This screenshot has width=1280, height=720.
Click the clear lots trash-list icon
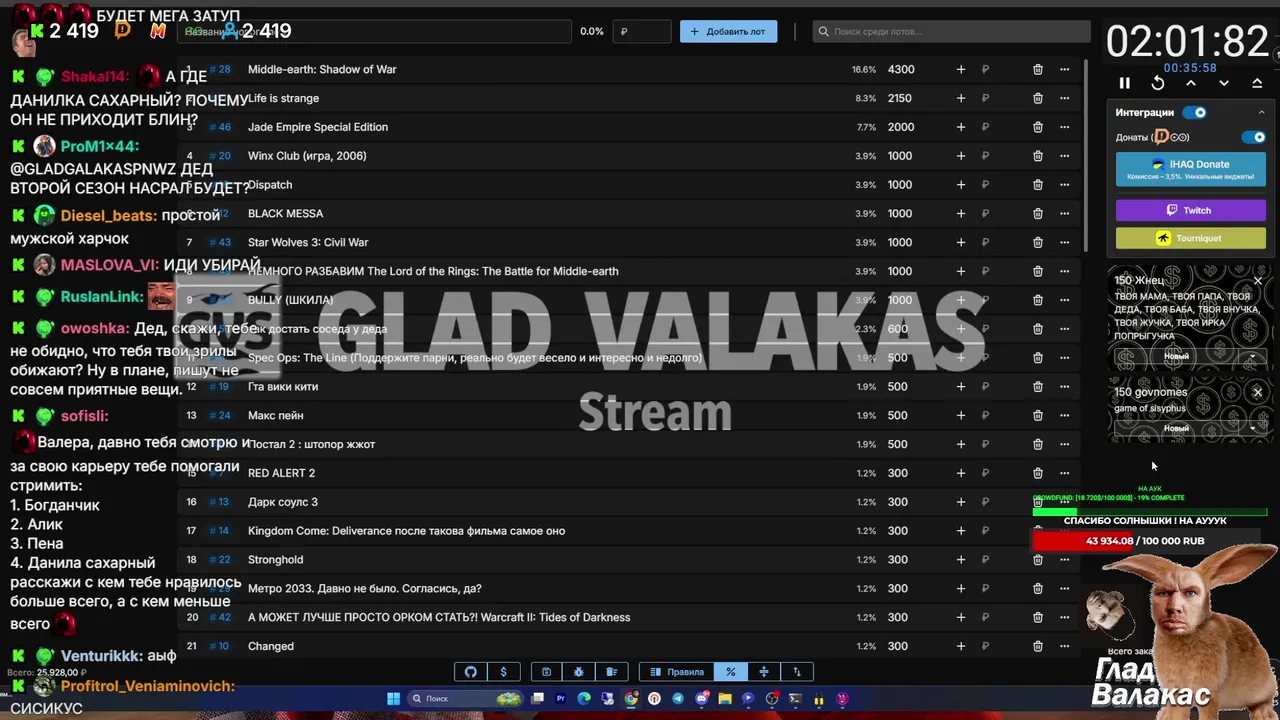click(x=611, y=672)
